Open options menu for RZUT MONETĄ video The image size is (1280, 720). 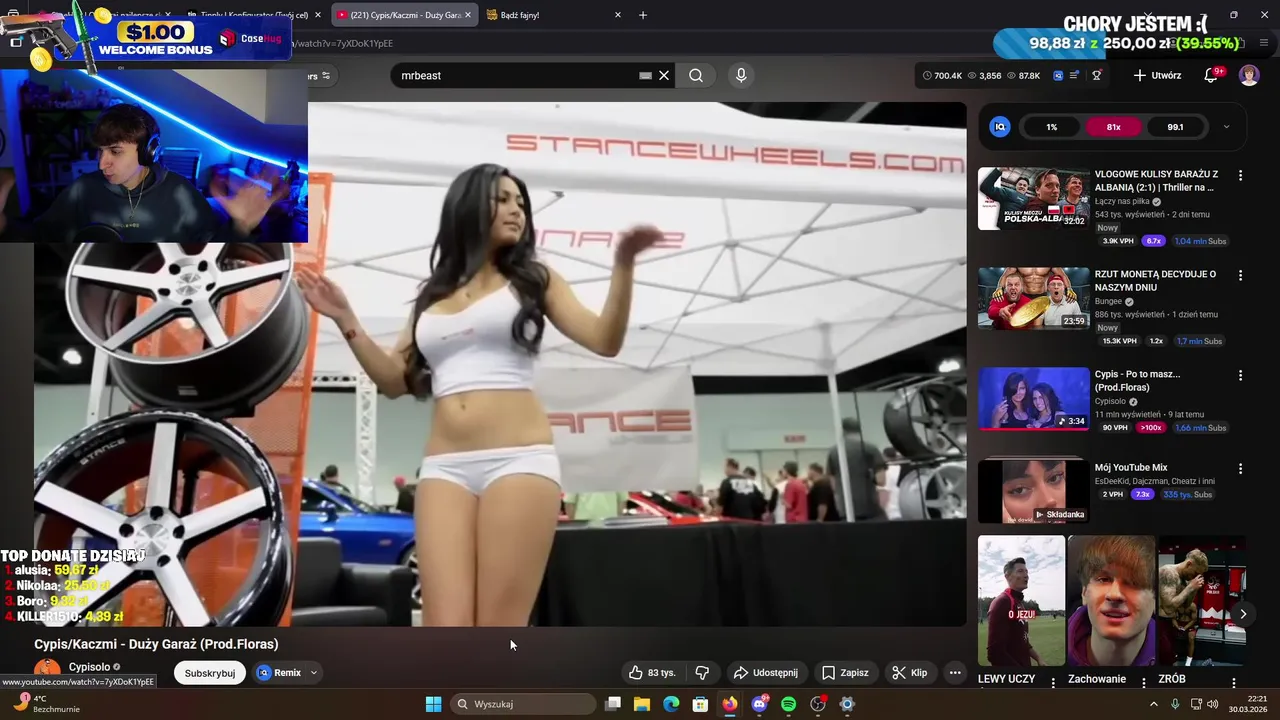coord(1240,275)
